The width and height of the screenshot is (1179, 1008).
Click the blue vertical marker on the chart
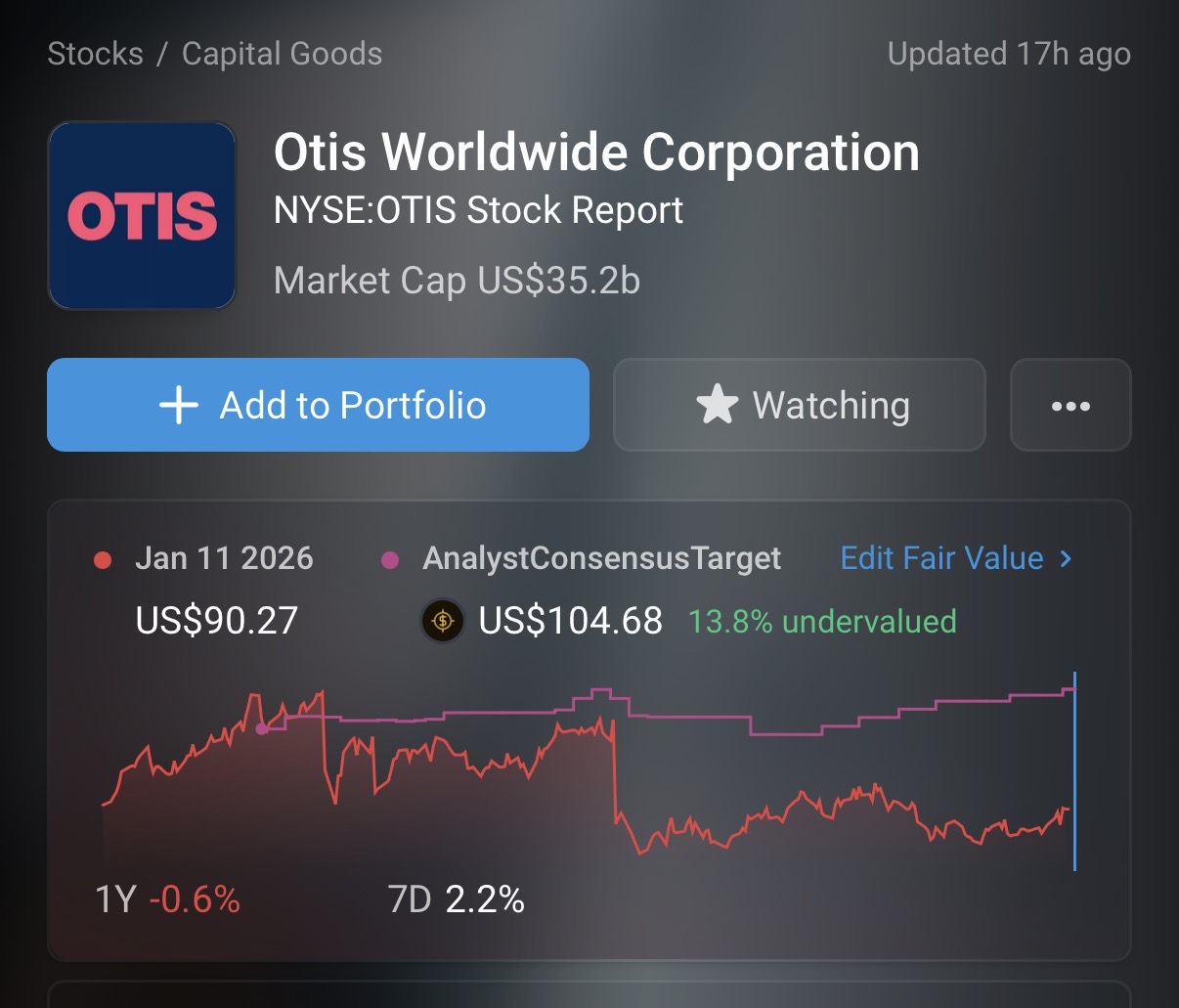point(1074,772)
